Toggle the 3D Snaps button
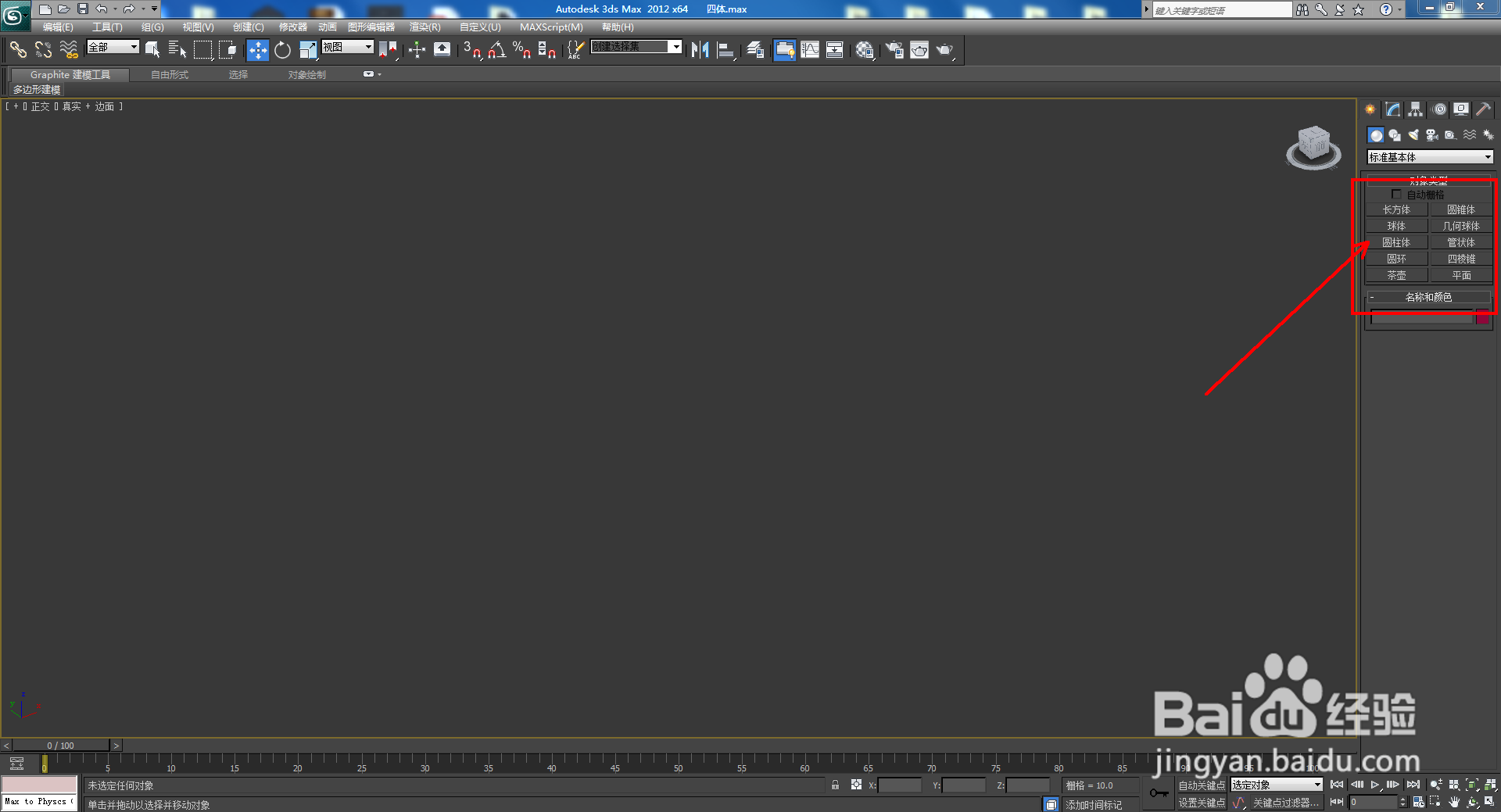Image resolution: width=1501 pixels, height=812 pixels. click(472, 50)
